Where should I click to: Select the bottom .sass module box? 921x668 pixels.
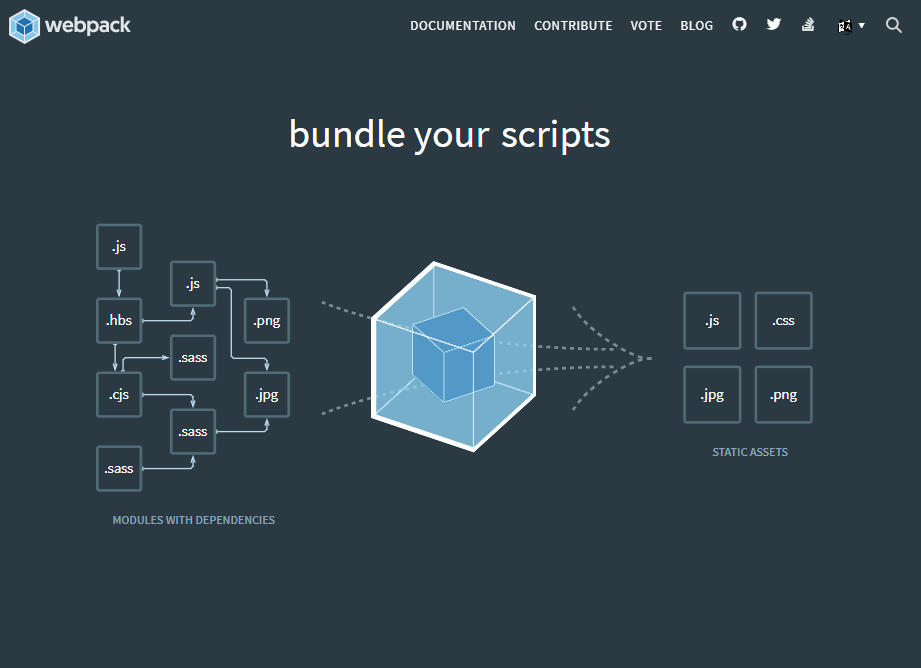[x=119, y=468]
